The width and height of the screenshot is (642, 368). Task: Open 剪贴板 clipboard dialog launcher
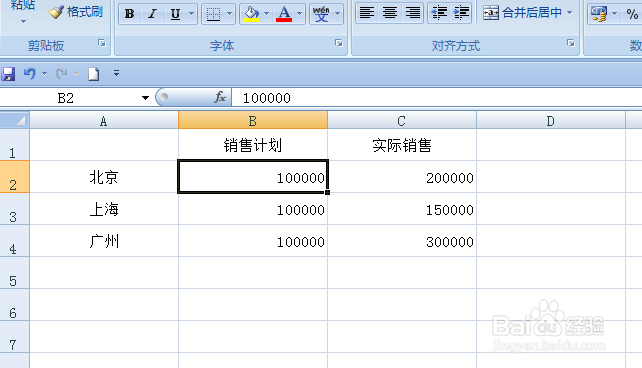tap(102, 43)
